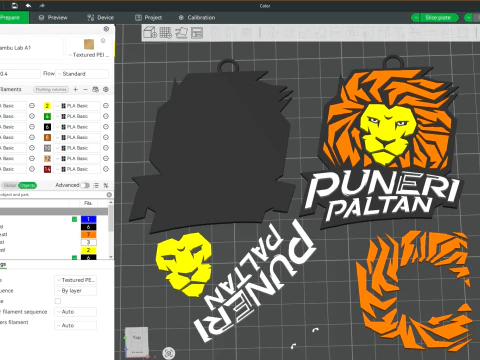Open the Device tab
The width and height of the screenshot is (480, 360).
click(x=100, y=18)
